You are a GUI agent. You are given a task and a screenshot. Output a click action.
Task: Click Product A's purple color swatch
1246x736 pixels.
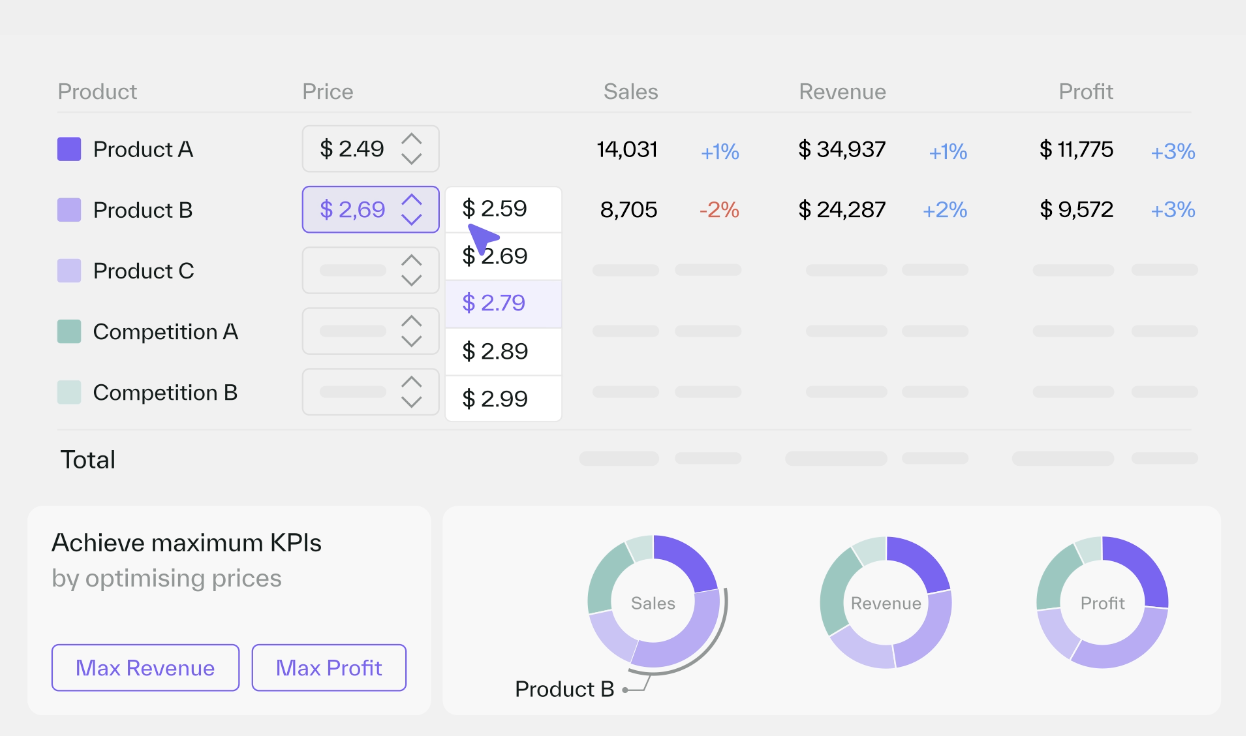click(x=69, y=149)
